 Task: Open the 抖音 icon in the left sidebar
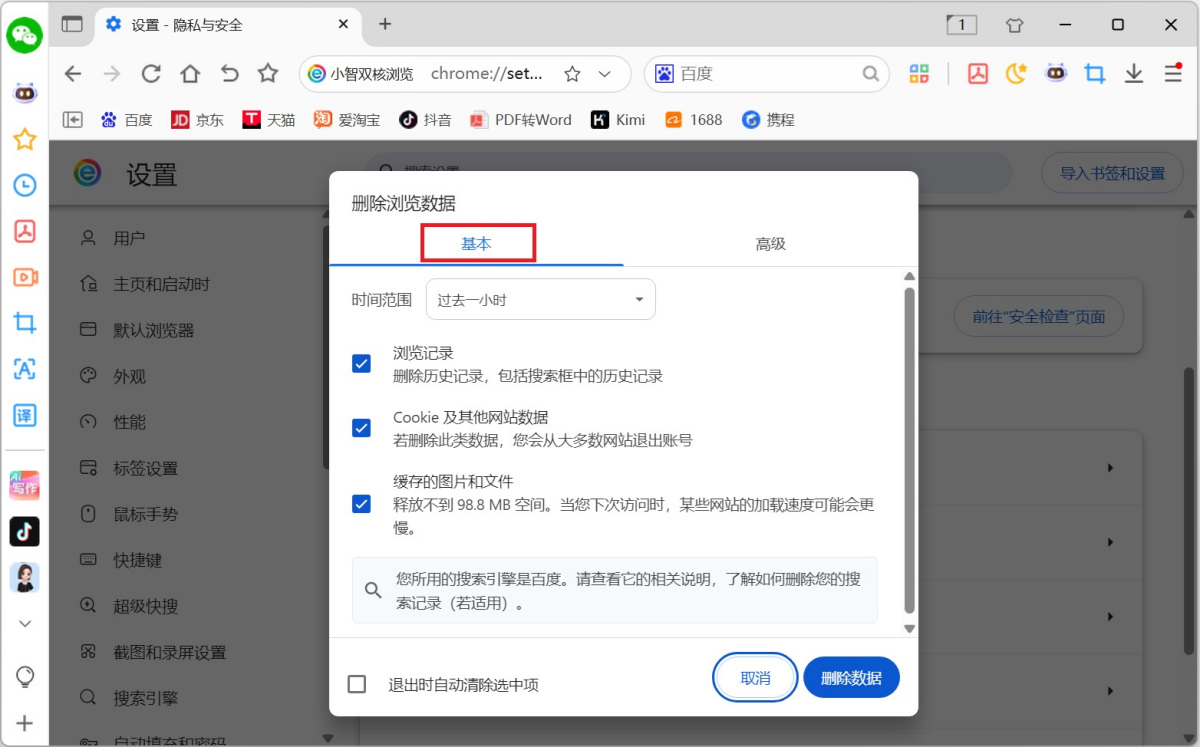coord(24,531)
